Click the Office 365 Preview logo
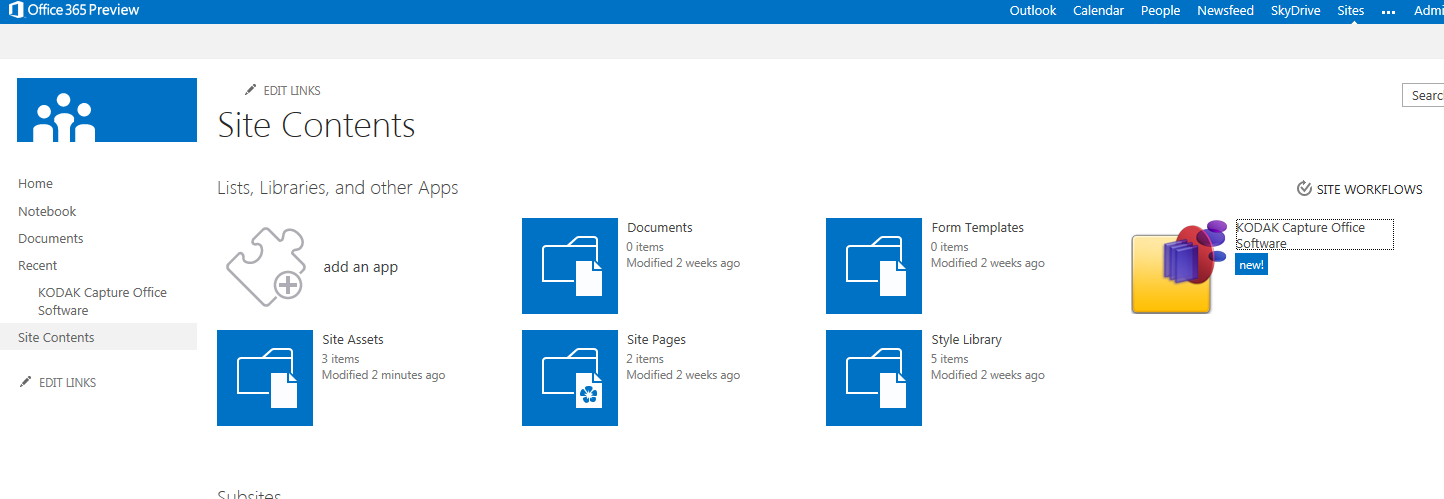The width and height of the screenshot is (1444, 499). (x=74, y=11)
